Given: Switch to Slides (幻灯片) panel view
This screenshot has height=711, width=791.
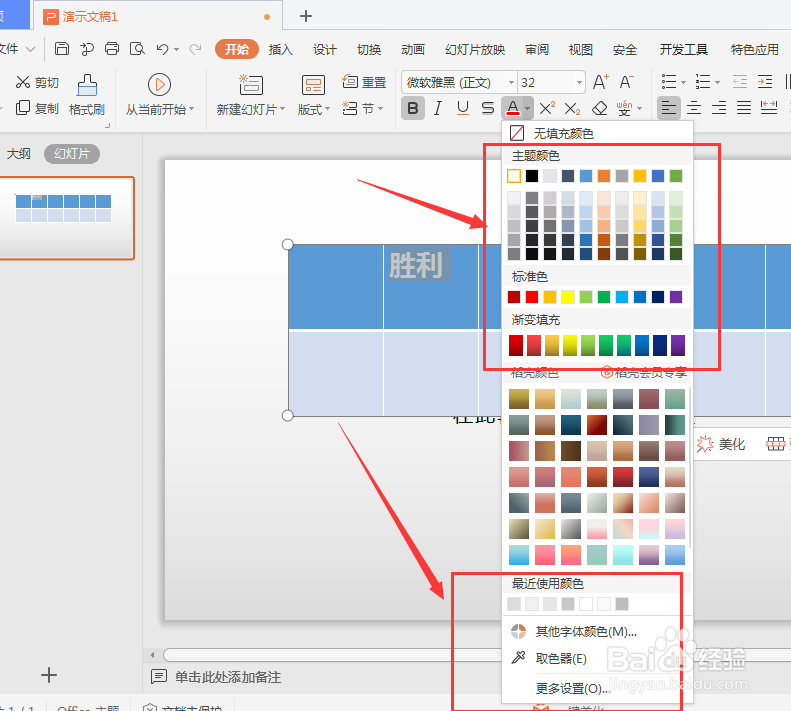Looking at the screenshot, I should pos(72,153).
